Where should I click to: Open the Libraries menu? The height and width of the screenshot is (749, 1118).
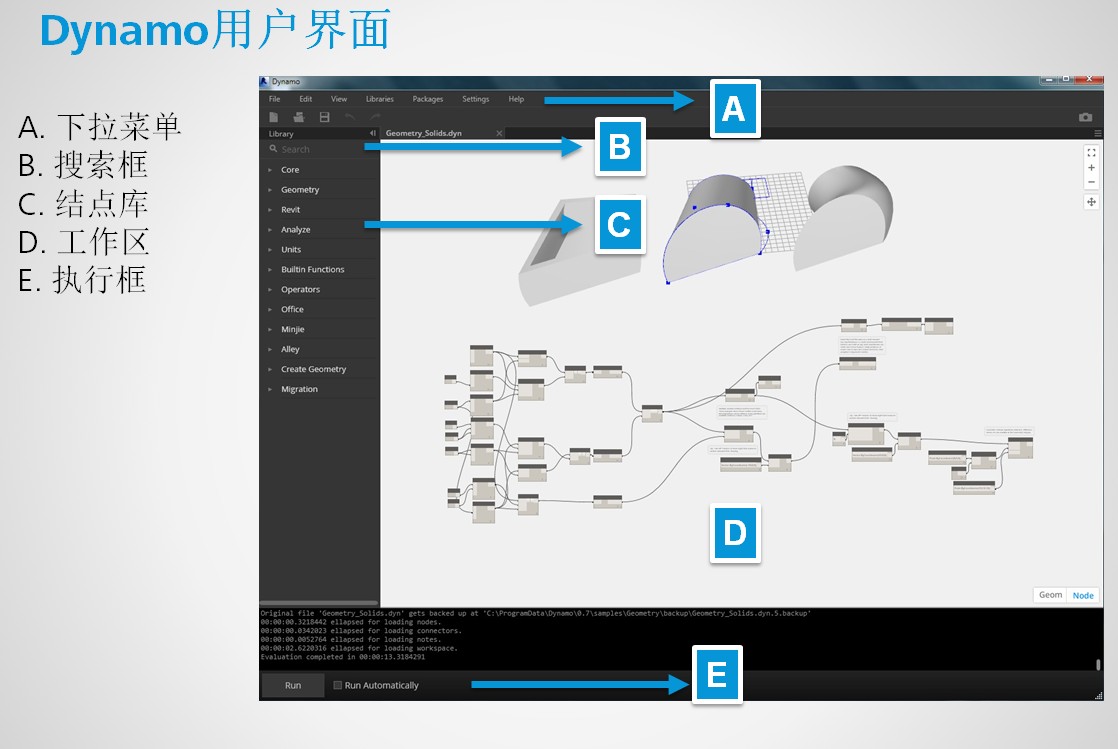pyautogui.click(x=379, y=99)
